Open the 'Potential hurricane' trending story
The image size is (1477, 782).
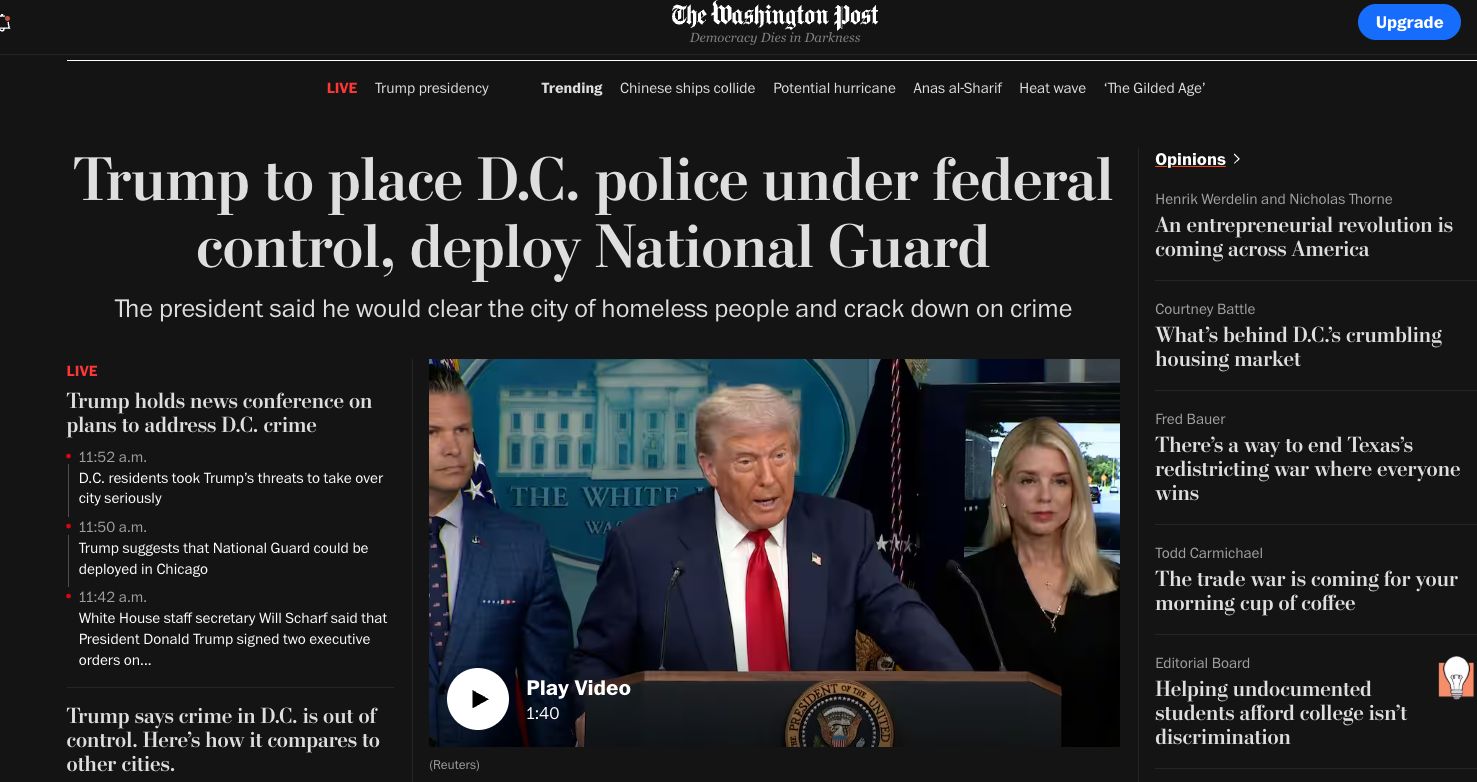(833, 88)
